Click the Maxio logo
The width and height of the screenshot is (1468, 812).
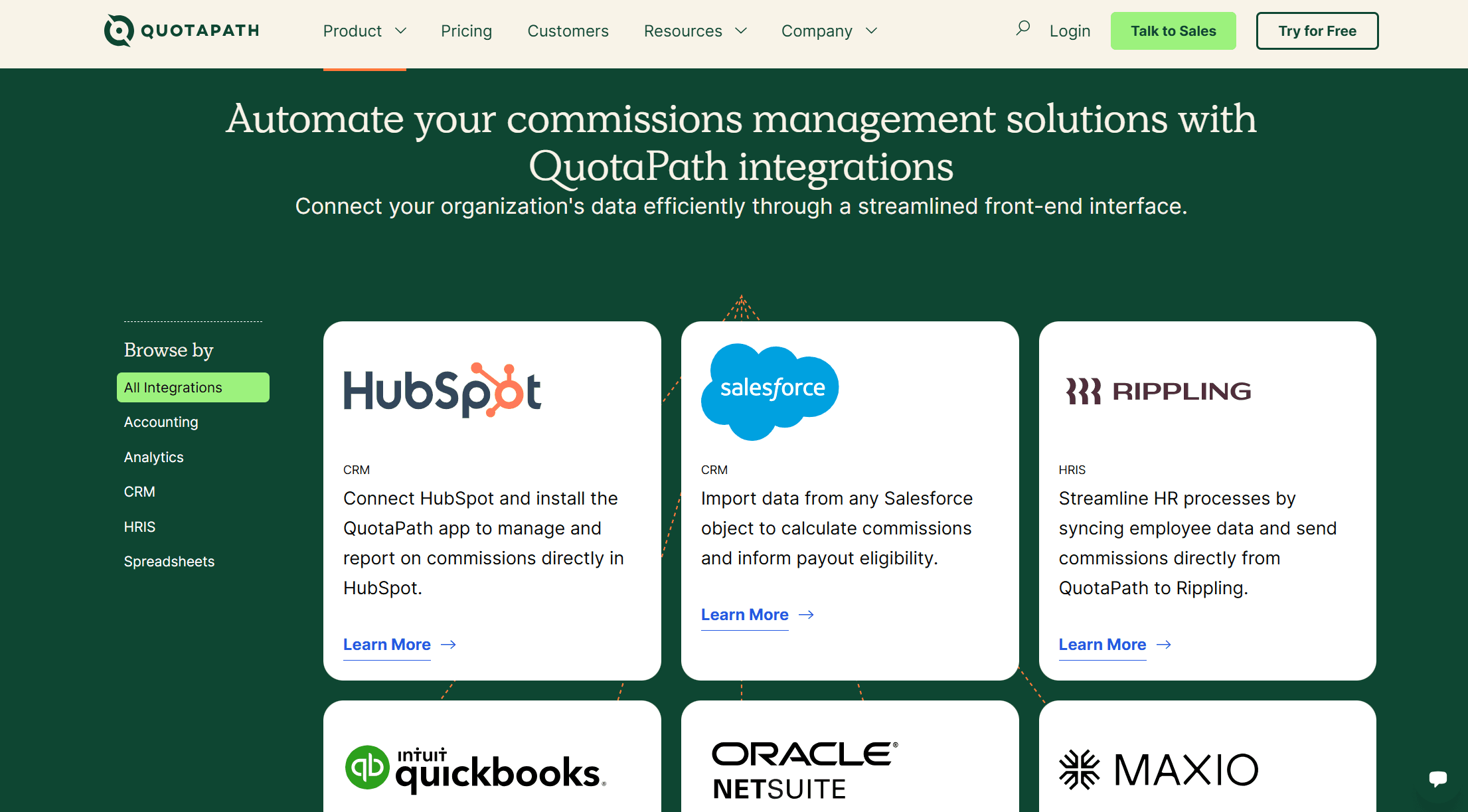coord(1159,770)
